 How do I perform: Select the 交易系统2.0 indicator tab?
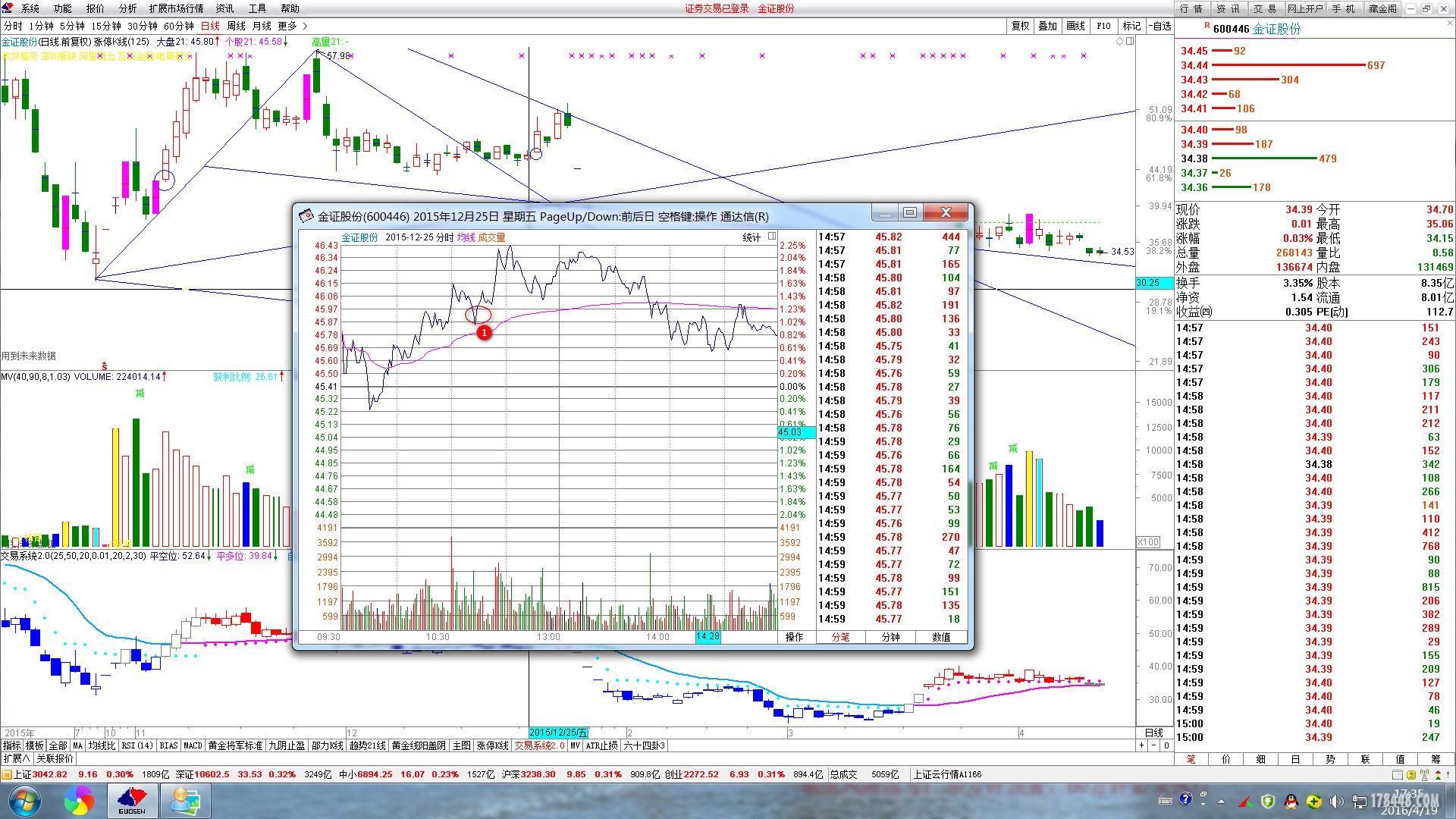pyautogui.click(x=539, y=745)
